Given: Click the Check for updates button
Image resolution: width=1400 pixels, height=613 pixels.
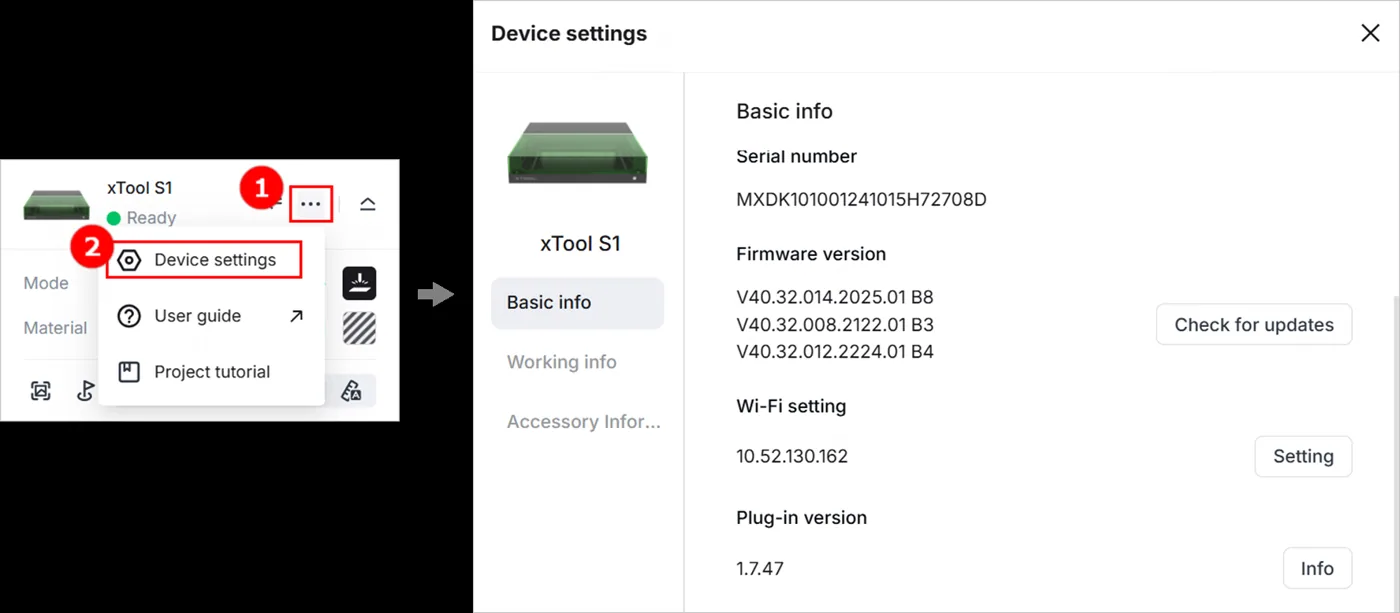Looking at the screenshot, I should [x=1254, y=325].
